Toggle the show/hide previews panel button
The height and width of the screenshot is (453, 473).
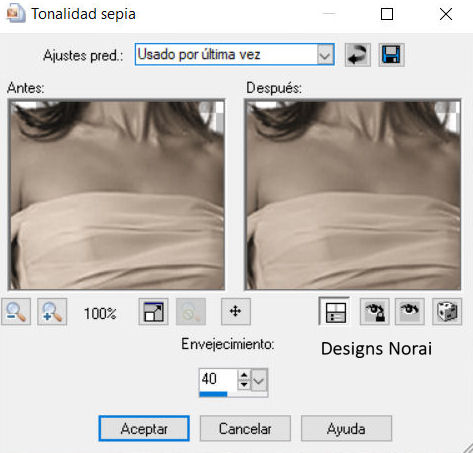(334, 311)
